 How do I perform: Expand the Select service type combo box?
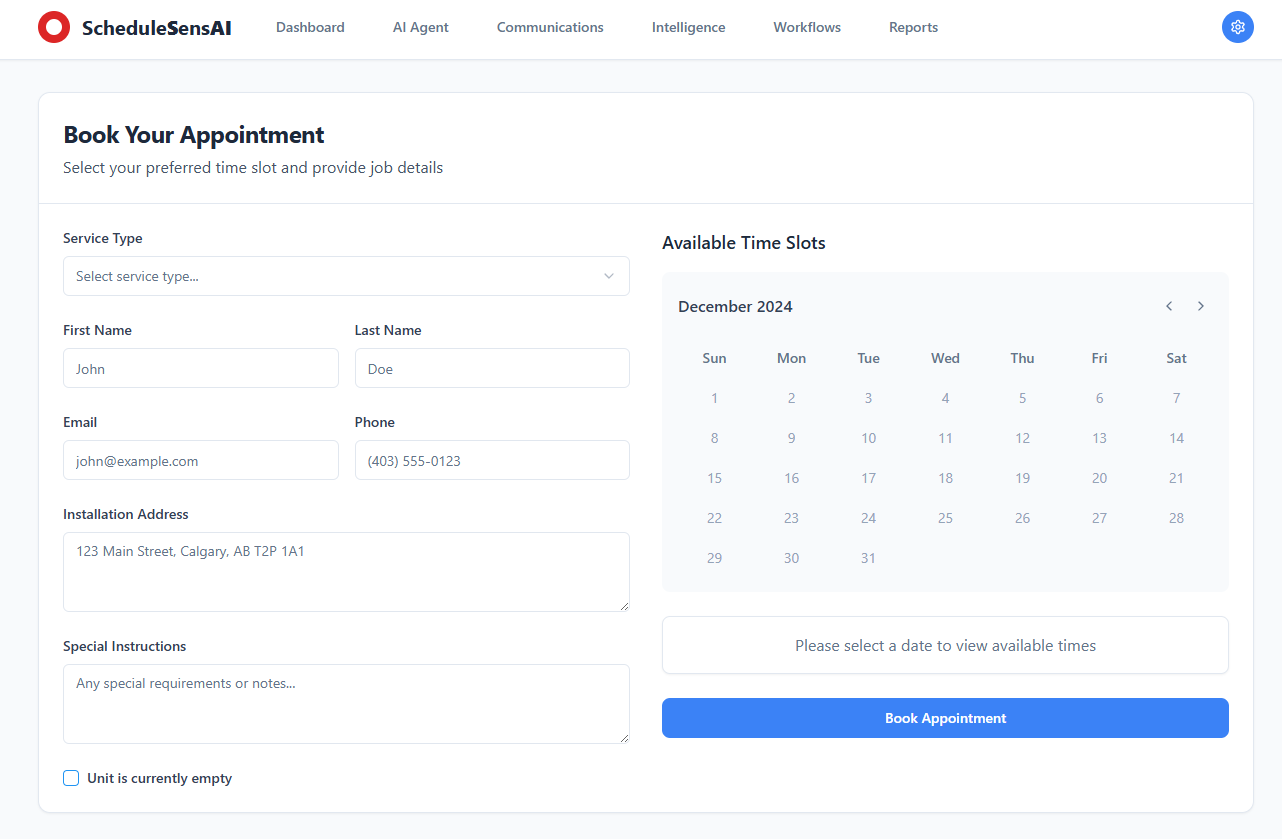click(346, 276)
